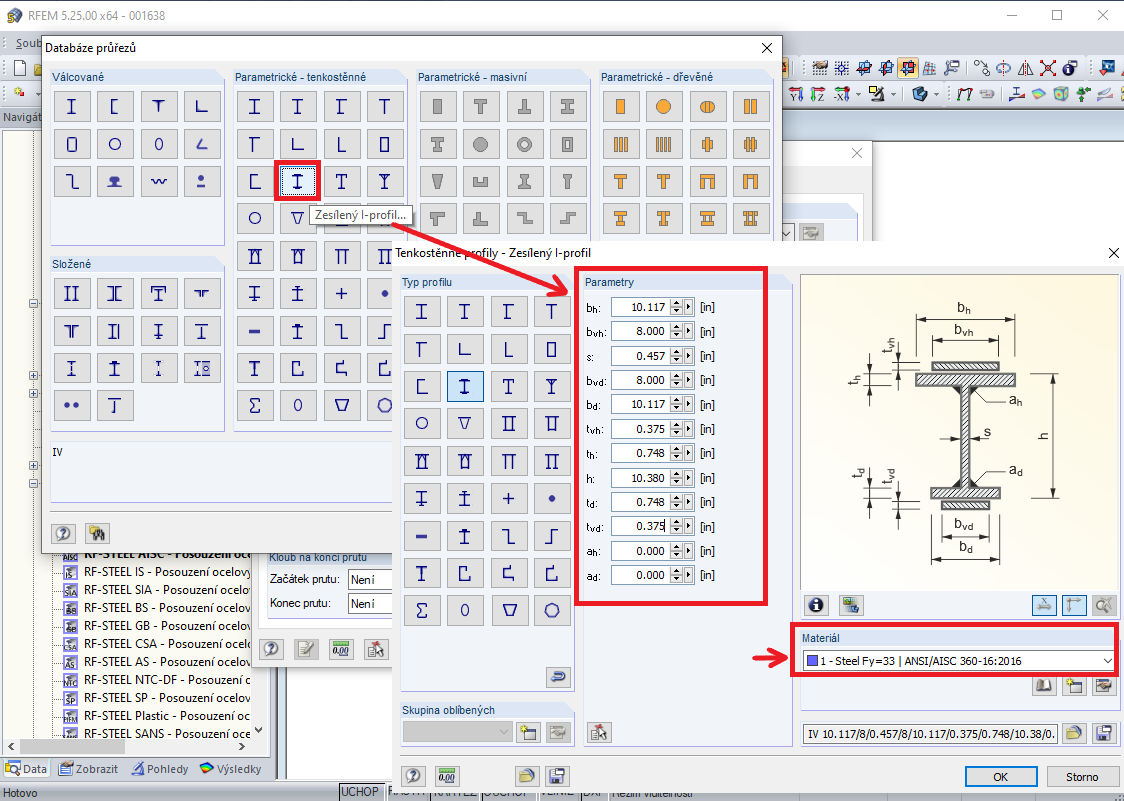
Task: Choose the round pipe section under Válcované
Action: click(115, 144)
